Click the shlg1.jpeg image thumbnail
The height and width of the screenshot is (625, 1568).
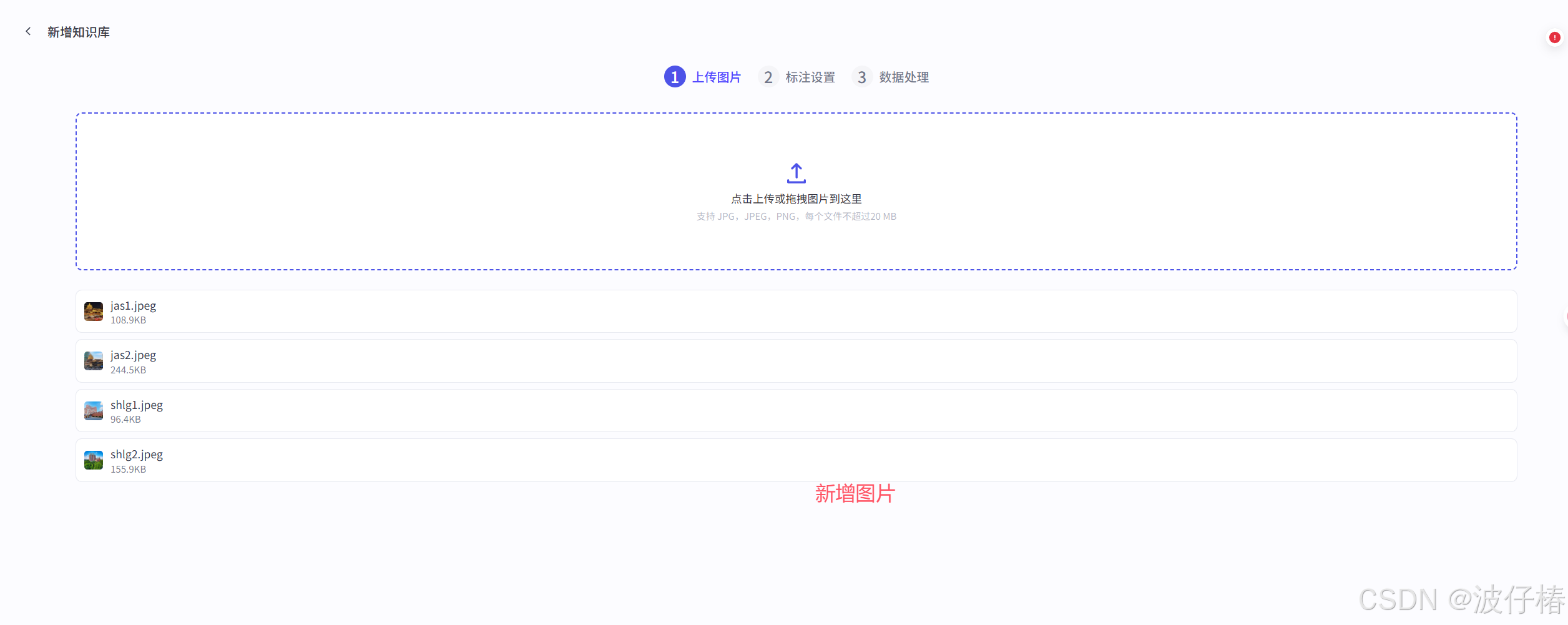click(93, 410)
